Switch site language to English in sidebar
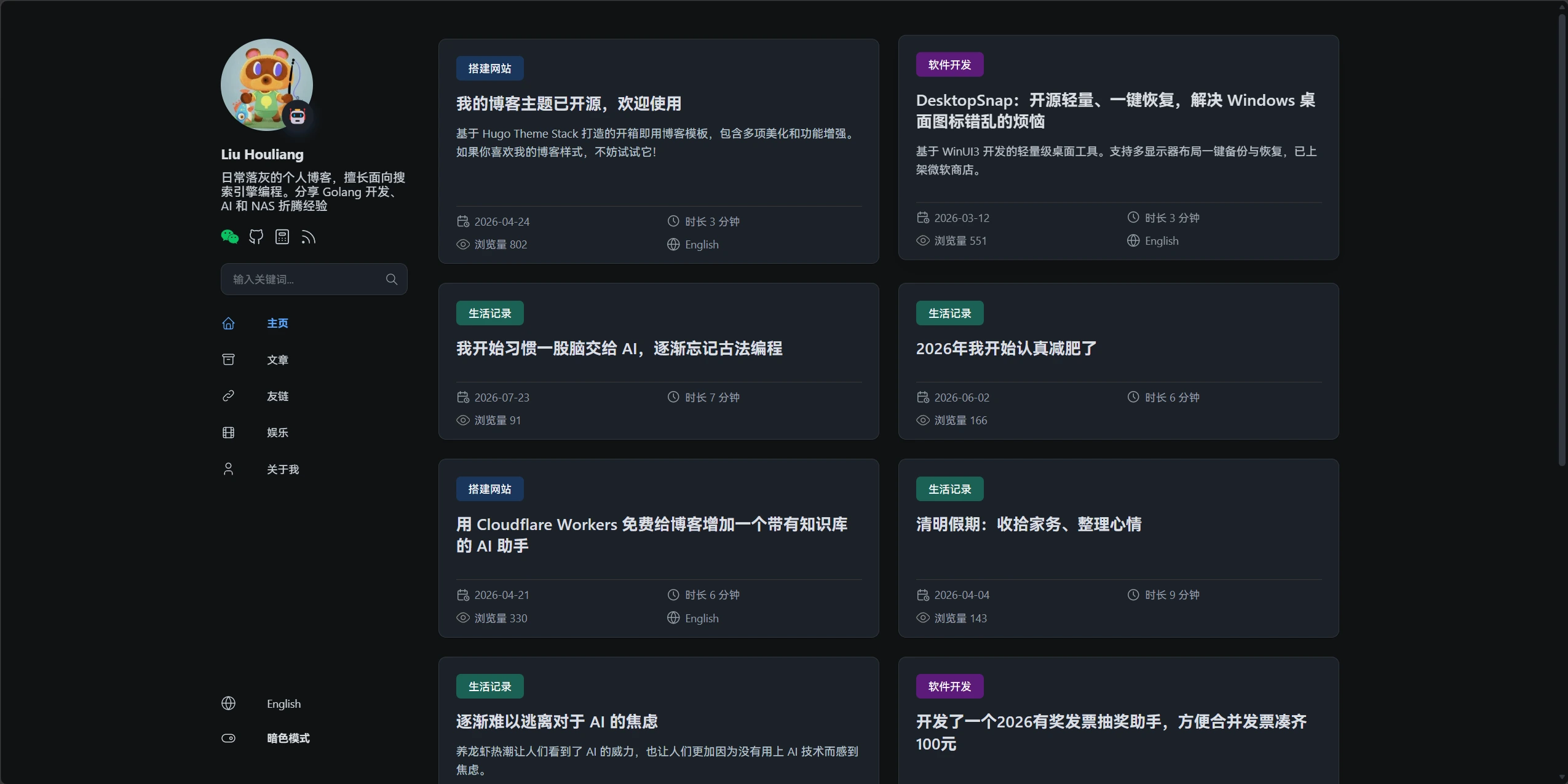1568x784 pixels. pos(284,703)
